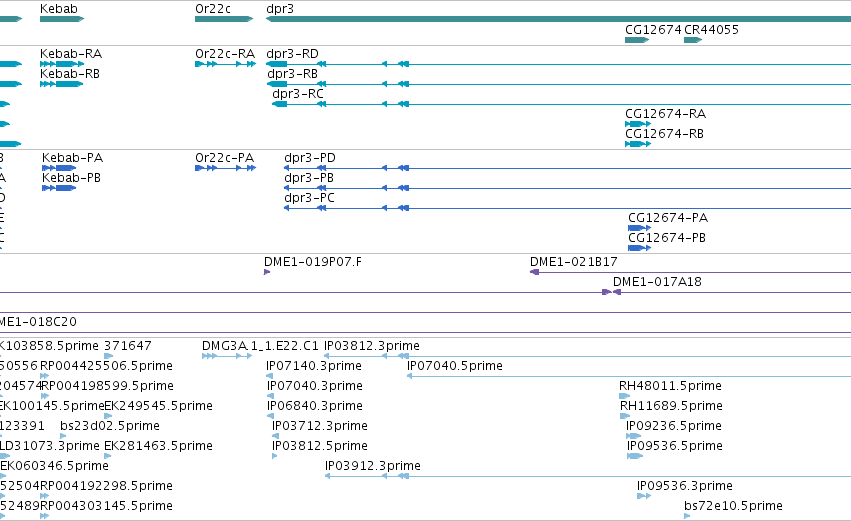Select EST bs23d02.5prime

point(63,436)
